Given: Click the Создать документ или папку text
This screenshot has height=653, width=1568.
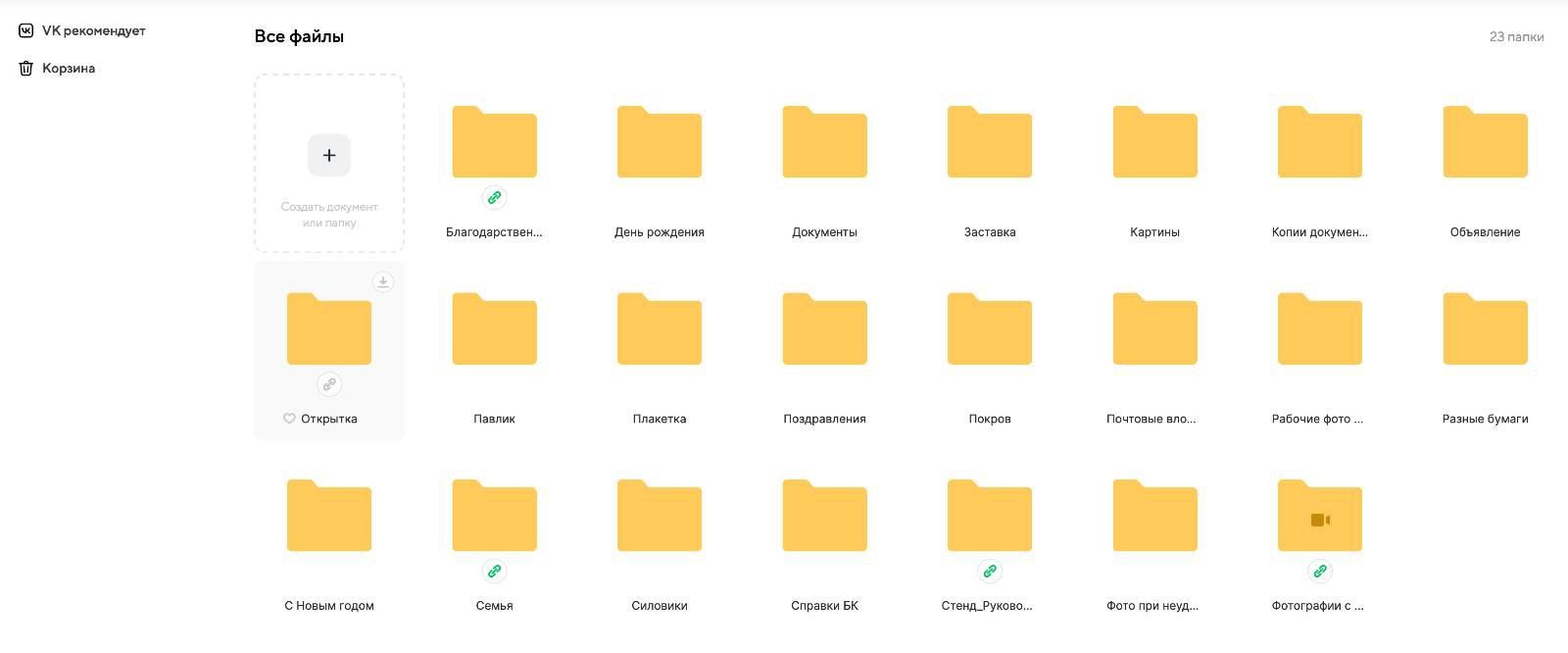Looking at the screenshot, I should (329, 215).
